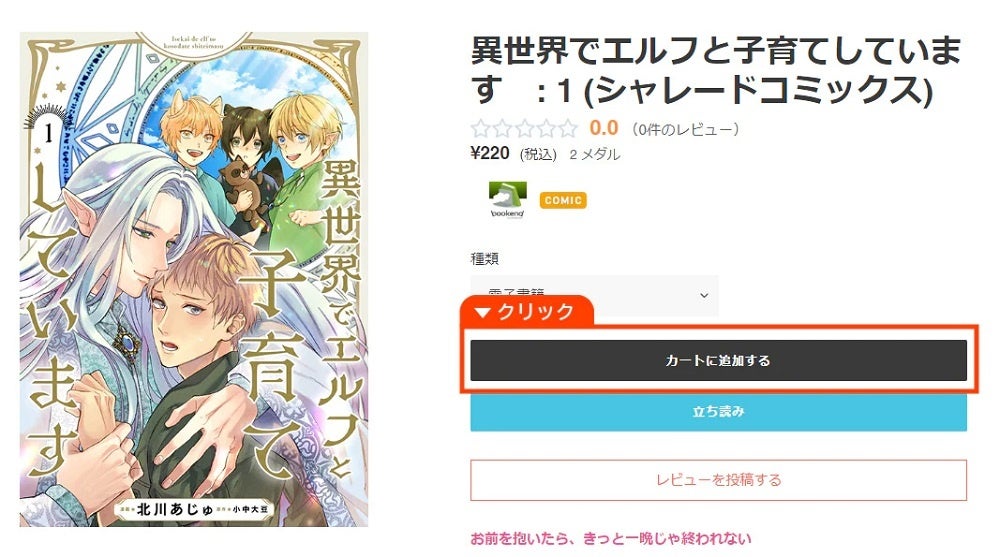
Task: Add the book with カートに追加する button
Action: [718, 360]
